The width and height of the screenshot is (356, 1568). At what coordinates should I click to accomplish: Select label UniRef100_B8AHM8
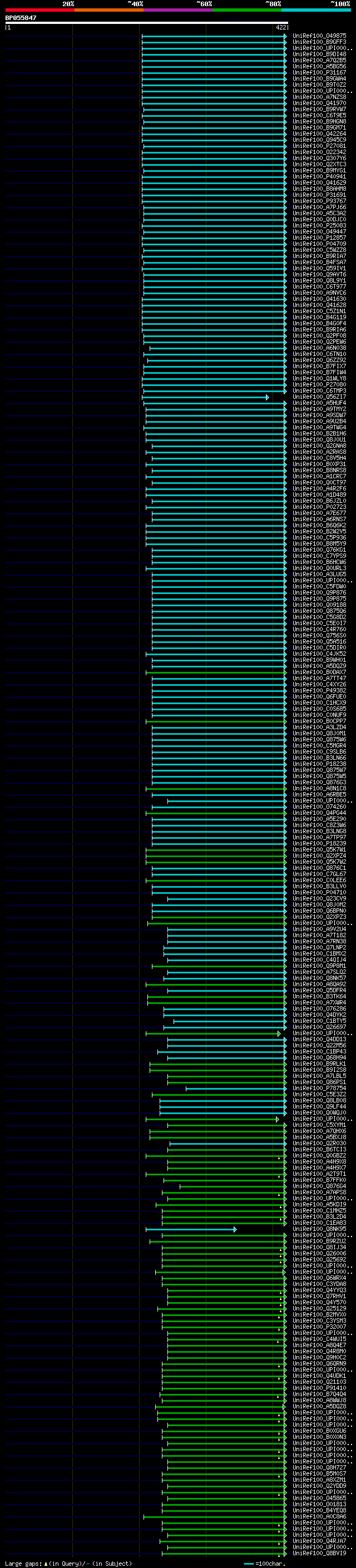tap(319, 189)
